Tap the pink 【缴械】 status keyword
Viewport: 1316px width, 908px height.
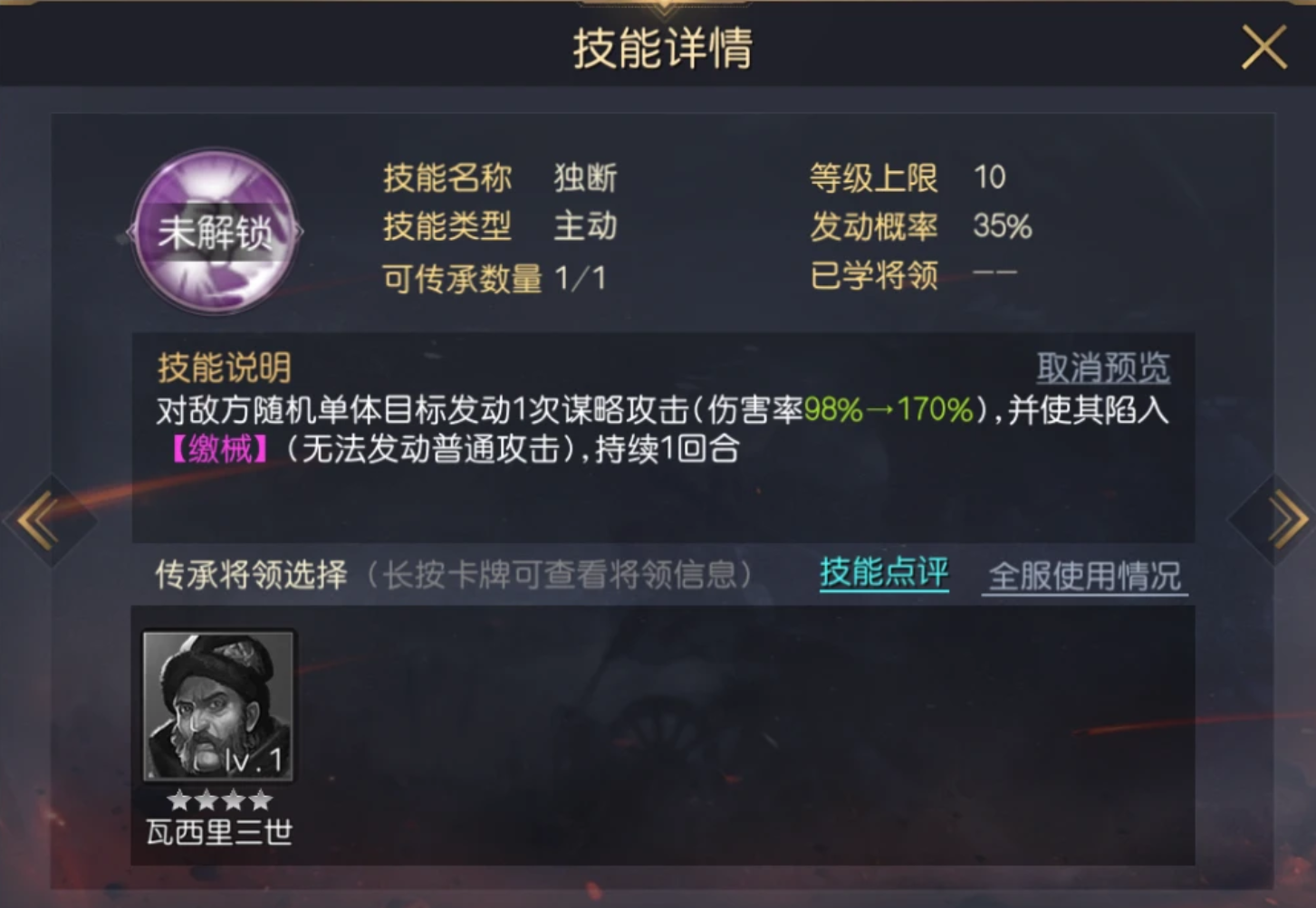pyautogui.click(x=219, y=448)
